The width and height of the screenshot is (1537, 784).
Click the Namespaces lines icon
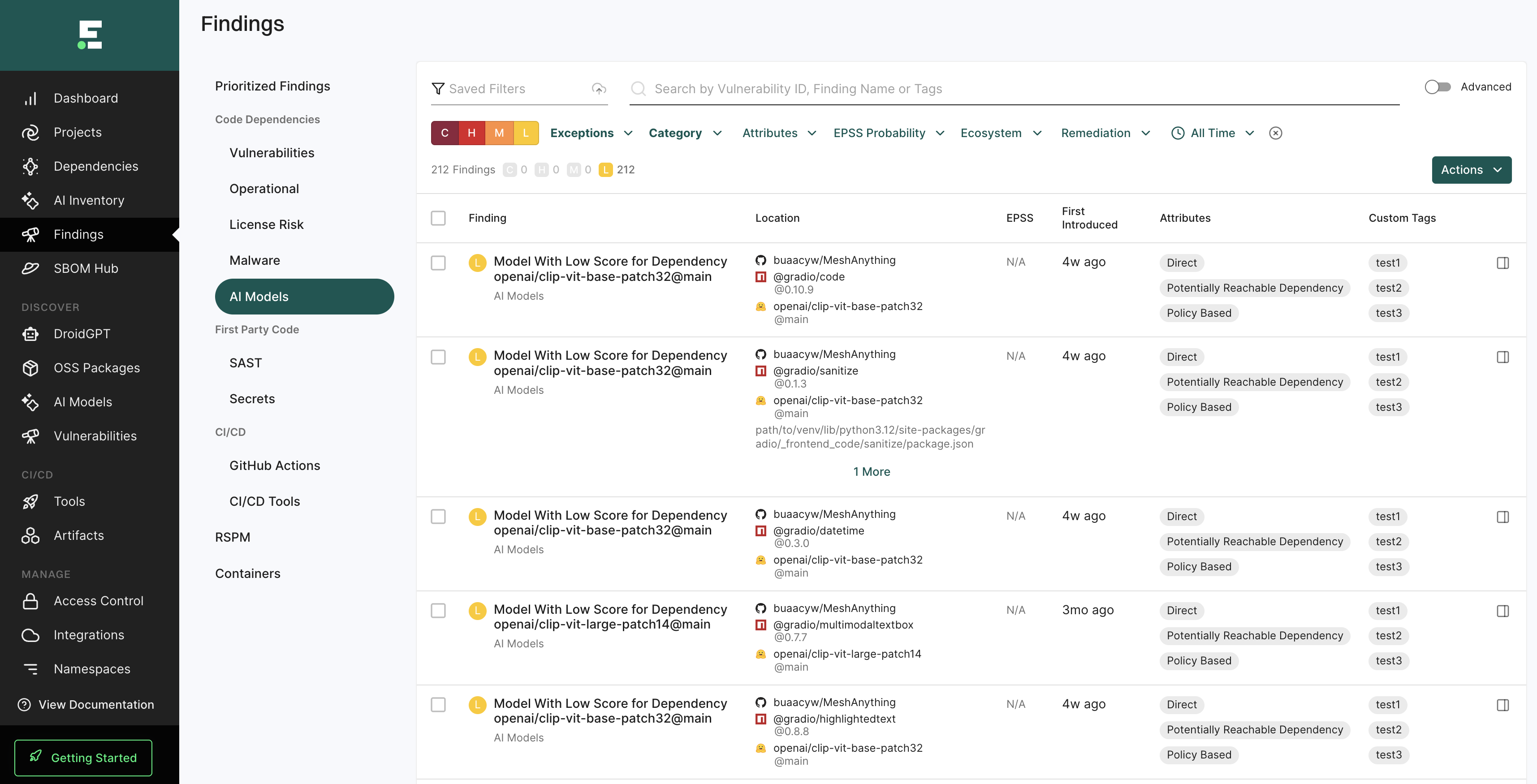(x=30, y=669)
